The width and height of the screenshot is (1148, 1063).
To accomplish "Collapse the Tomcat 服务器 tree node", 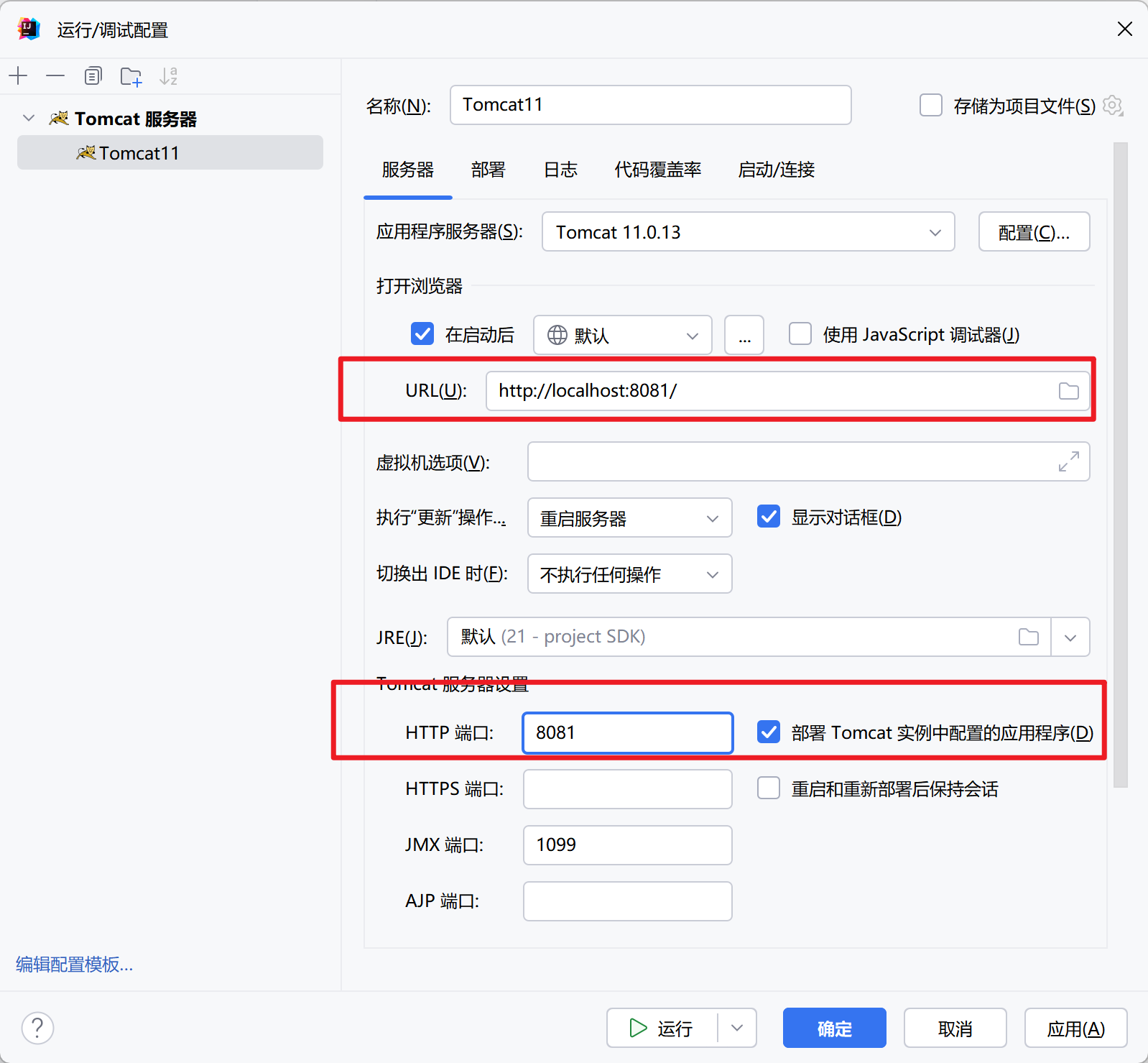I will tap(29, 118).
